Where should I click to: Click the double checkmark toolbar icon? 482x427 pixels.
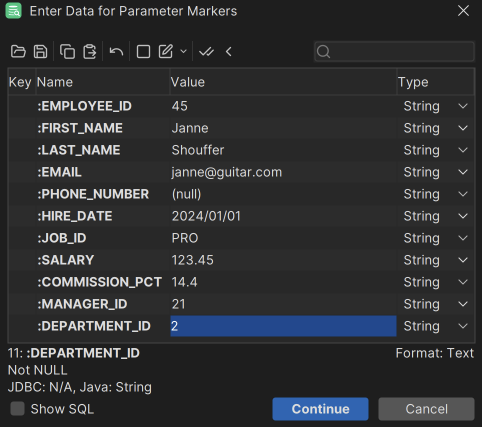206,52
